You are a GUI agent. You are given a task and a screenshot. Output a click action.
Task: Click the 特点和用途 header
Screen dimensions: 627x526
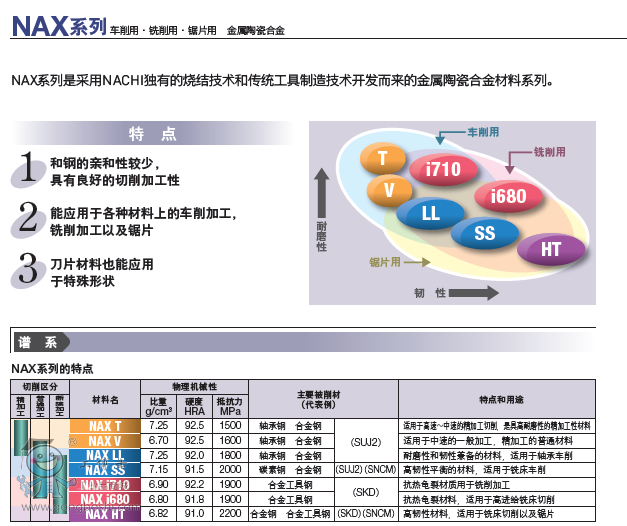(497, 400)
